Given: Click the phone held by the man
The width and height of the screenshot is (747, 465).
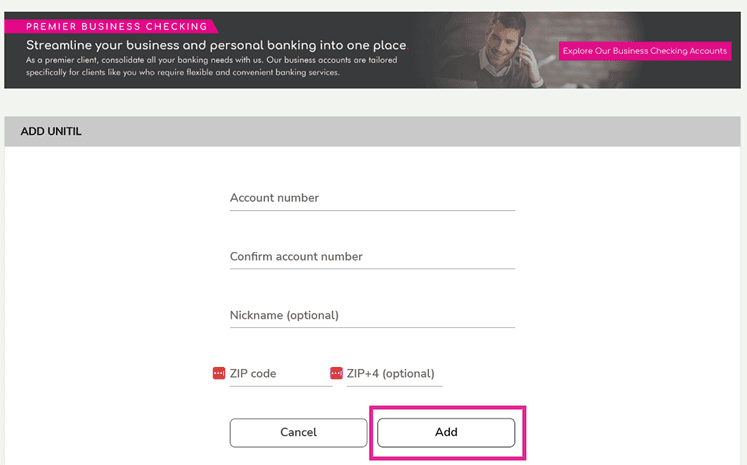Looking at the screenshot, I should 519,48.
